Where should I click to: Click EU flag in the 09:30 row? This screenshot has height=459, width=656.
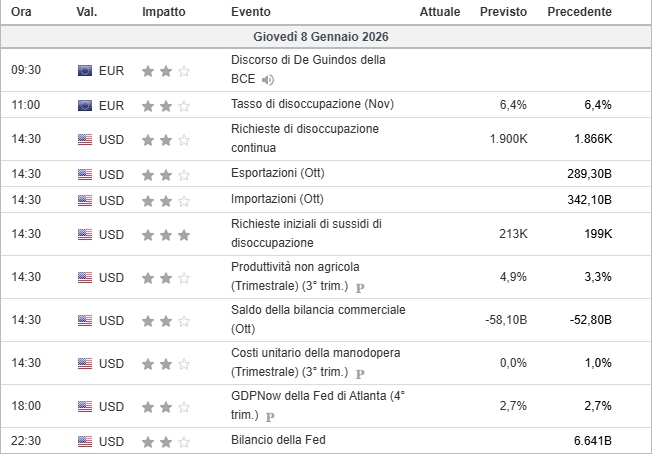click(85, 71)
